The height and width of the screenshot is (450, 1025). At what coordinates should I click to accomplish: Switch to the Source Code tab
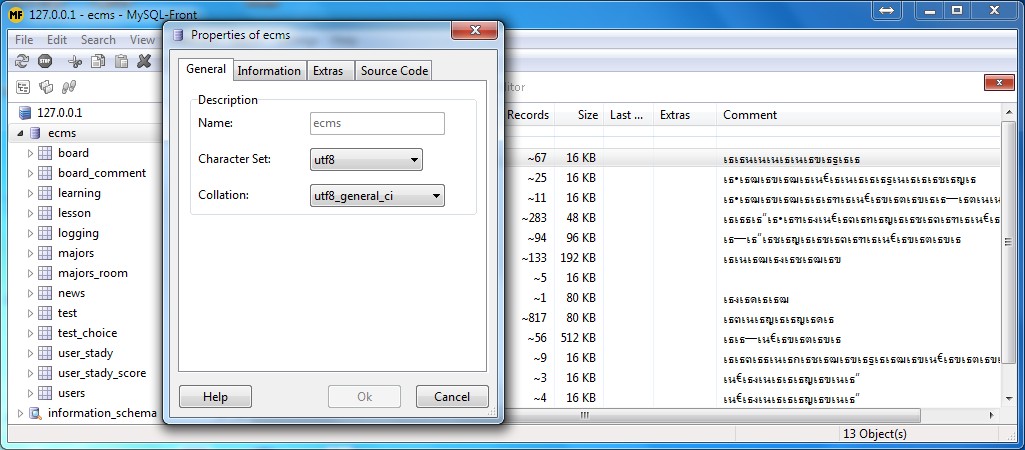[394, 71]
